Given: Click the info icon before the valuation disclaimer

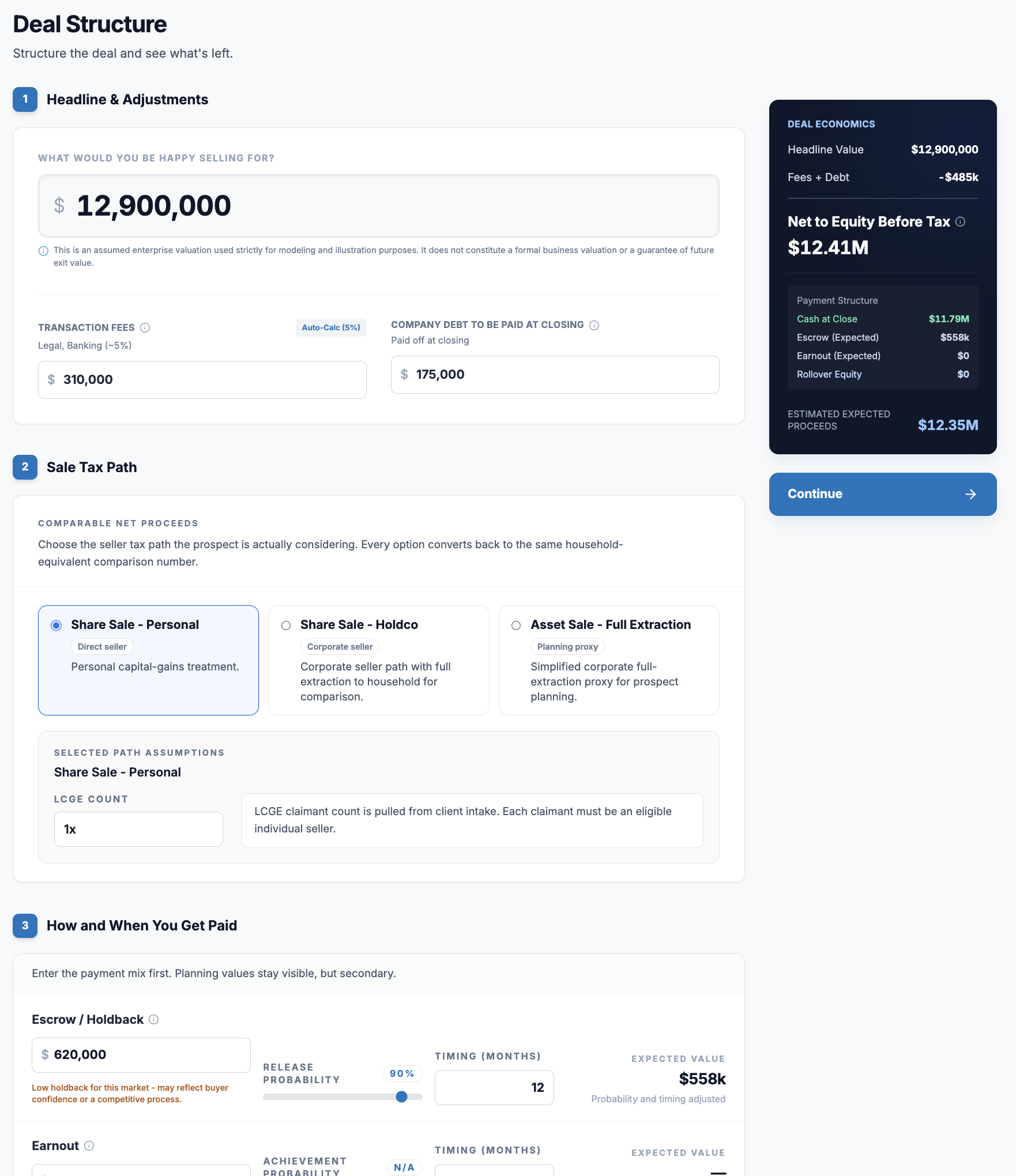Looking at the screenshot, I should tap(43, 251).
